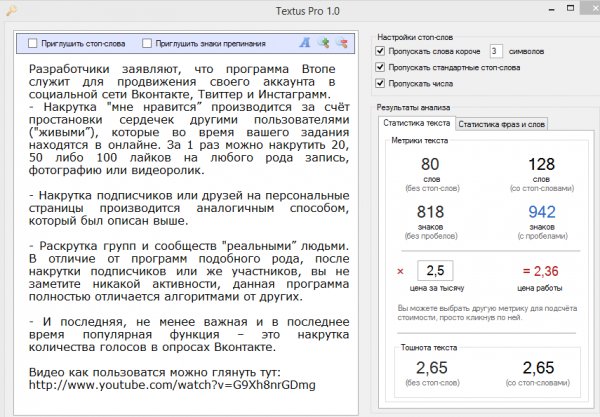Viewport: 600px width, 417px height.
Task: Click the work price result '= 2,36'
Action: [x=540, y=271]
